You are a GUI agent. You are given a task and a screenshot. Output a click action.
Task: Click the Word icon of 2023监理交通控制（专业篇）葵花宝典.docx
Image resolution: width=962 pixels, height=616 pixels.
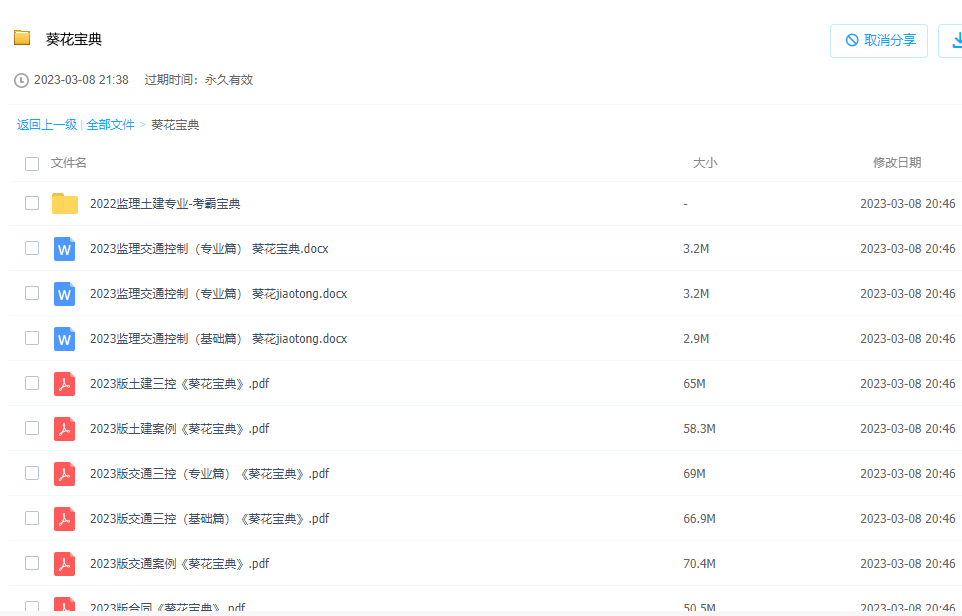64,248
